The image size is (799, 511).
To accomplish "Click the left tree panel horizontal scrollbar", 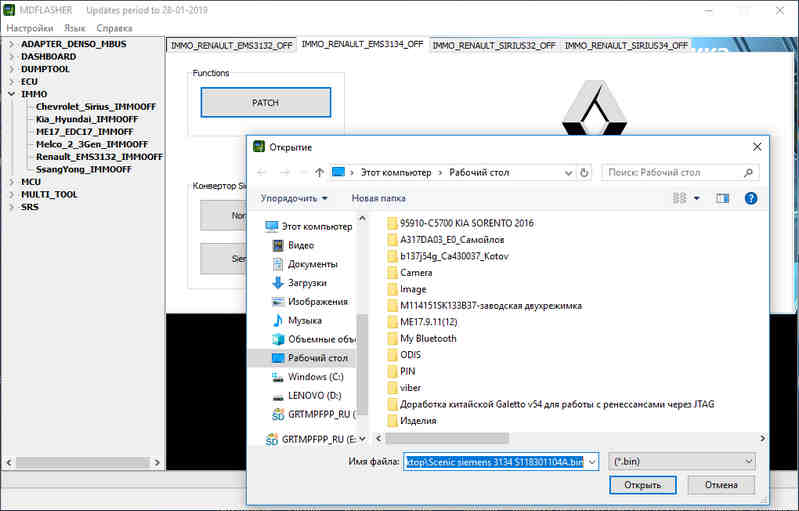I will point(83,463).
